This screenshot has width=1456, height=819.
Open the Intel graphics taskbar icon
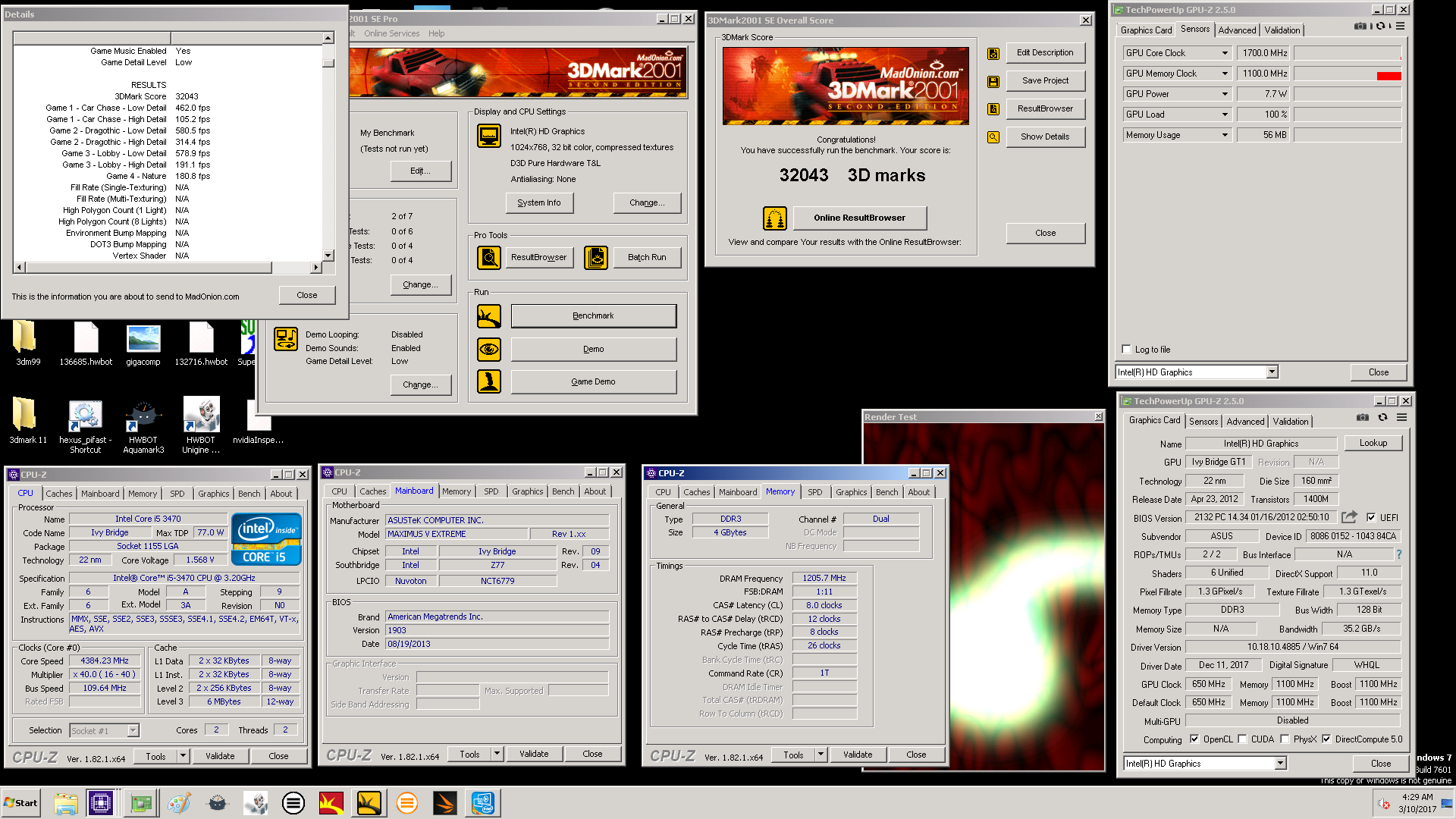482,802
